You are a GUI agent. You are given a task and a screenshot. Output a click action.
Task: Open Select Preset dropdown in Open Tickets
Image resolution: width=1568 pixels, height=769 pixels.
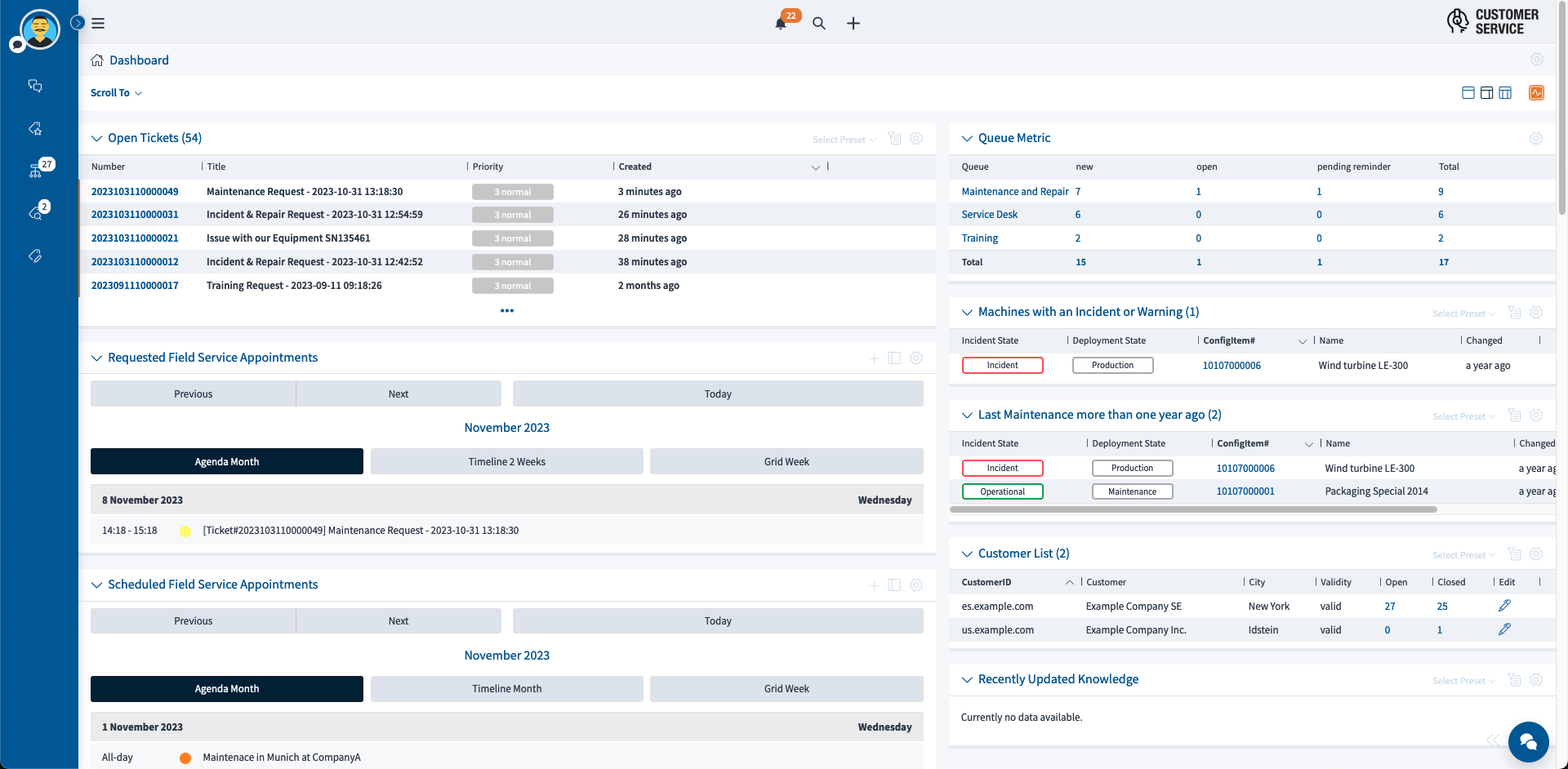[844, 140]
